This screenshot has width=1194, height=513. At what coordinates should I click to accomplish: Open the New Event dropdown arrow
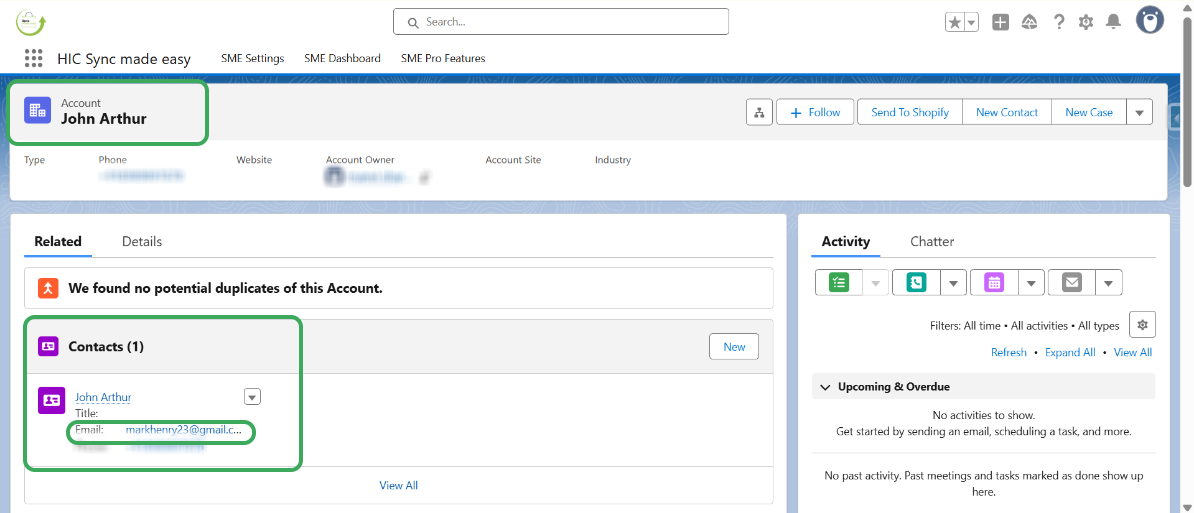1031,282
